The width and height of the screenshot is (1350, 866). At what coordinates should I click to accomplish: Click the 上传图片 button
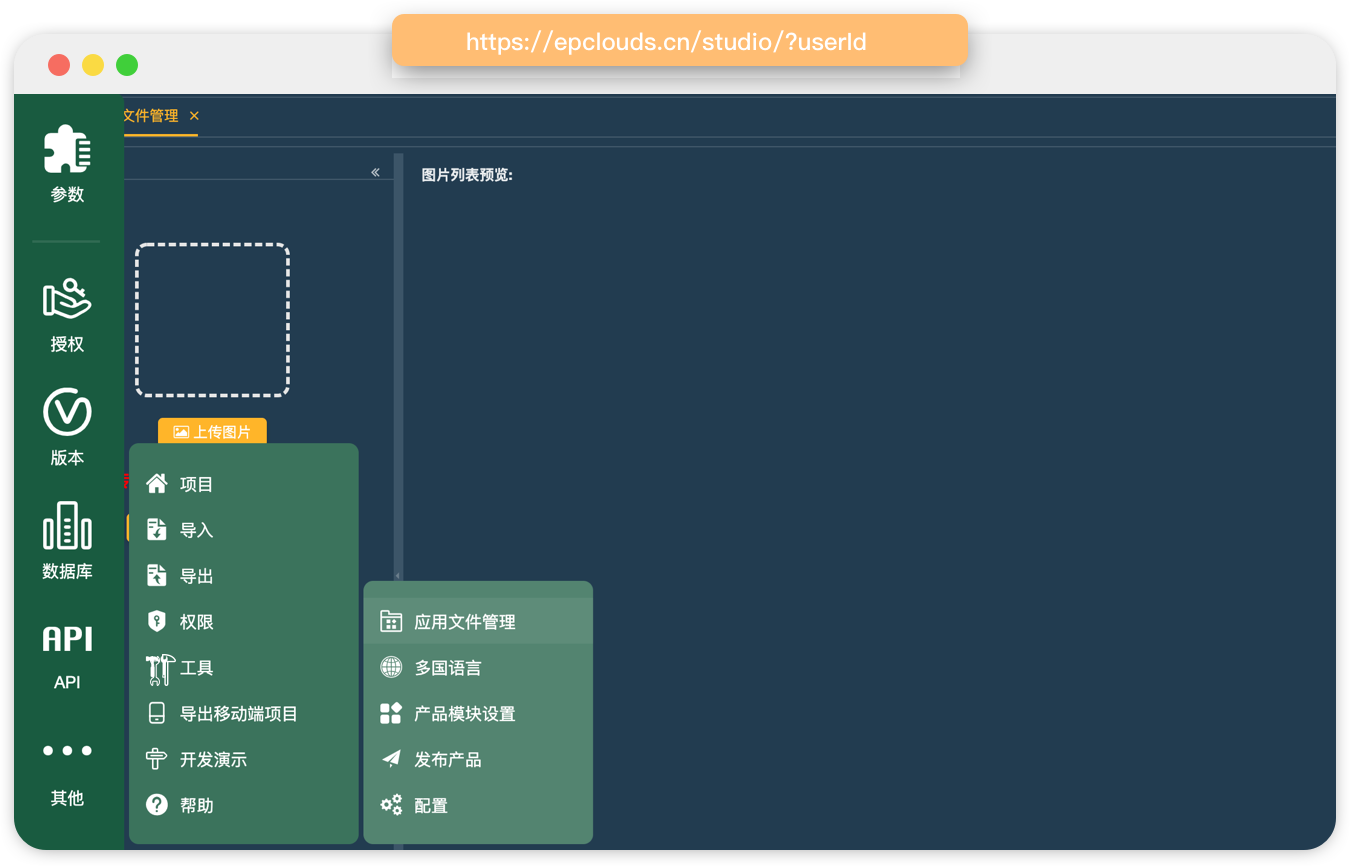pos(212,431)
